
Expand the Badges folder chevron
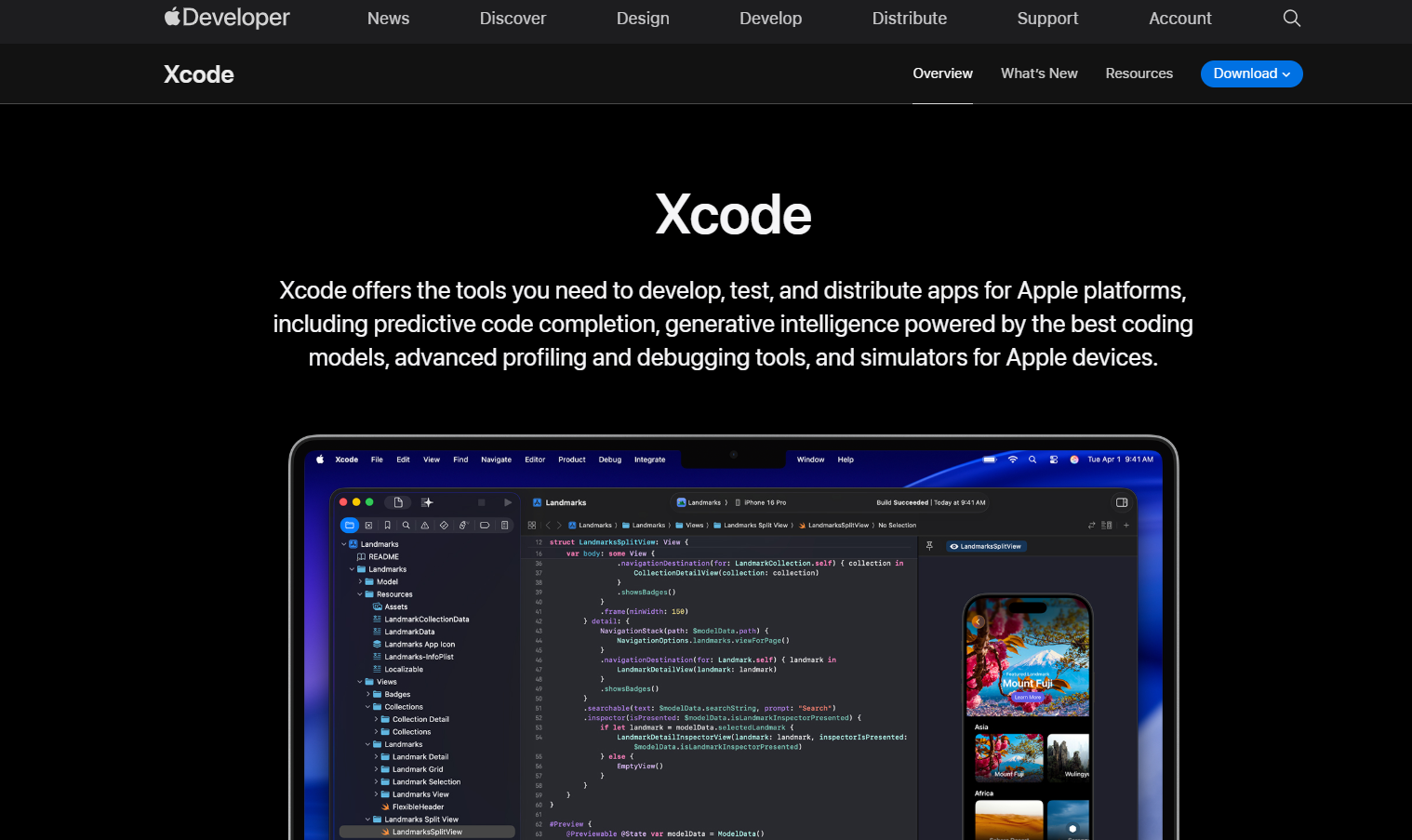[x=368, y=694]
